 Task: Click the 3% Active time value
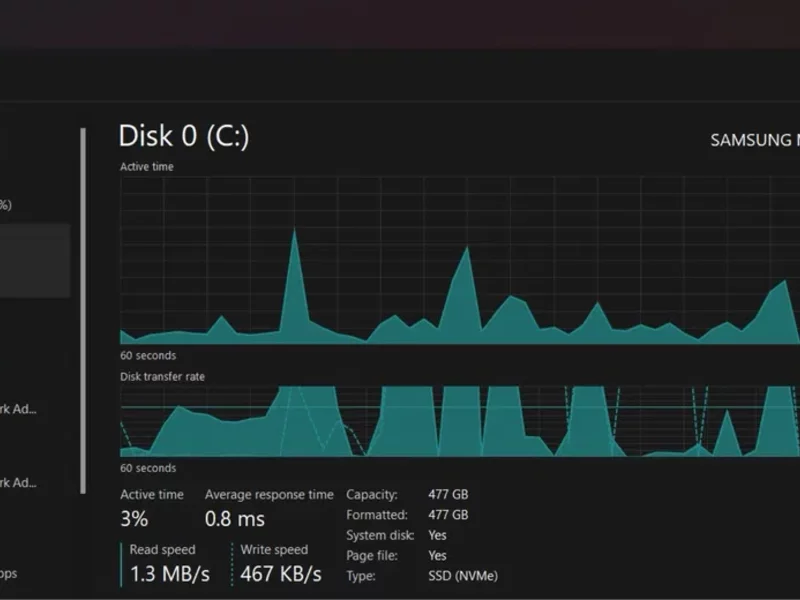click(134, 519)
